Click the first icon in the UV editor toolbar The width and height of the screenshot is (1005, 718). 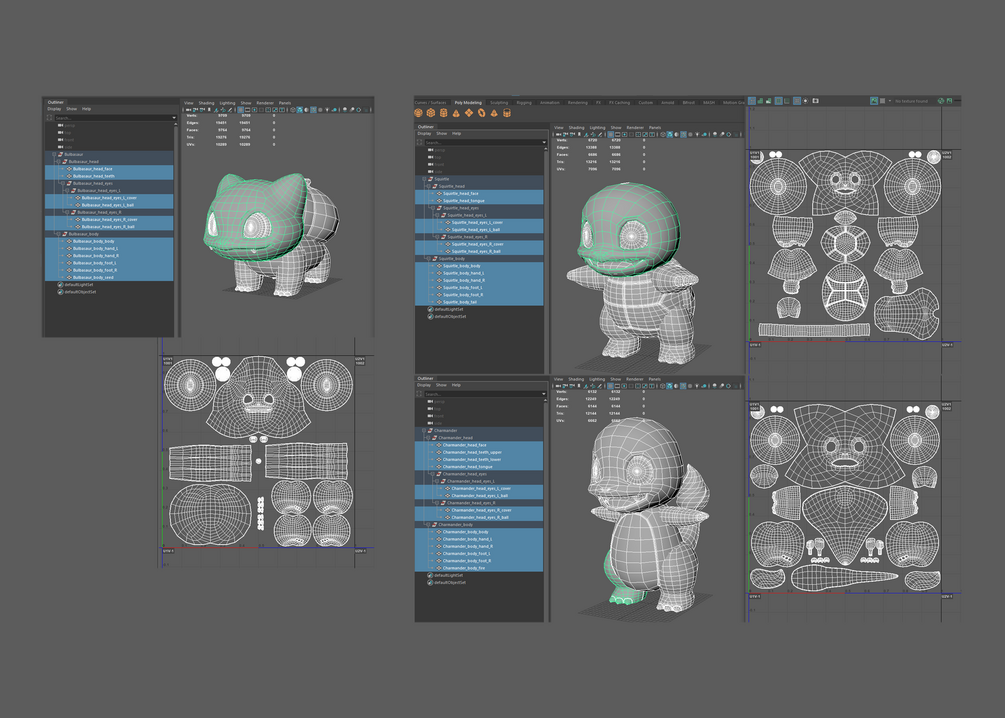(752, 101)
